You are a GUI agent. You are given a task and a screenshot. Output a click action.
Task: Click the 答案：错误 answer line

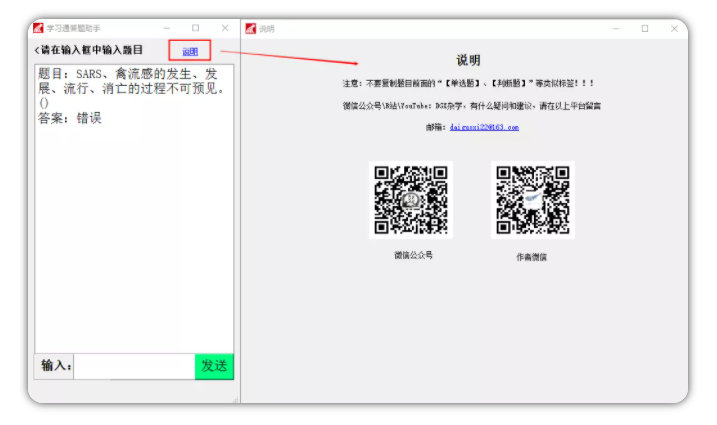coord(70,118)
